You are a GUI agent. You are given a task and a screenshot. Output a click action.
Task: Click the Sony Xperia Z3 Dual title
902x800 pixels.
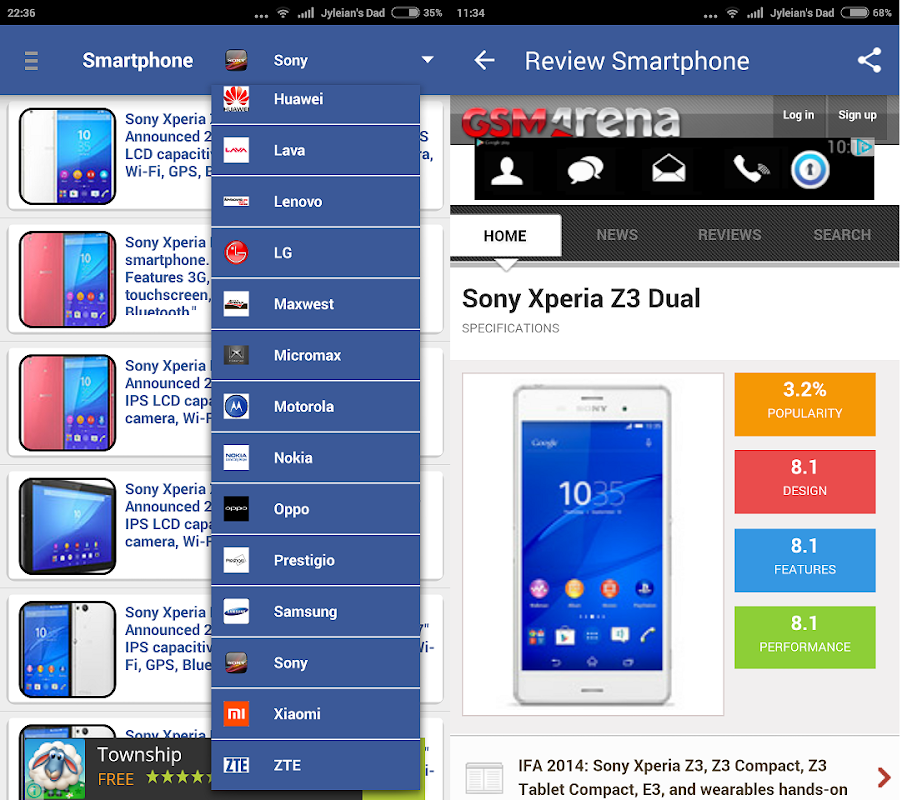581,298
